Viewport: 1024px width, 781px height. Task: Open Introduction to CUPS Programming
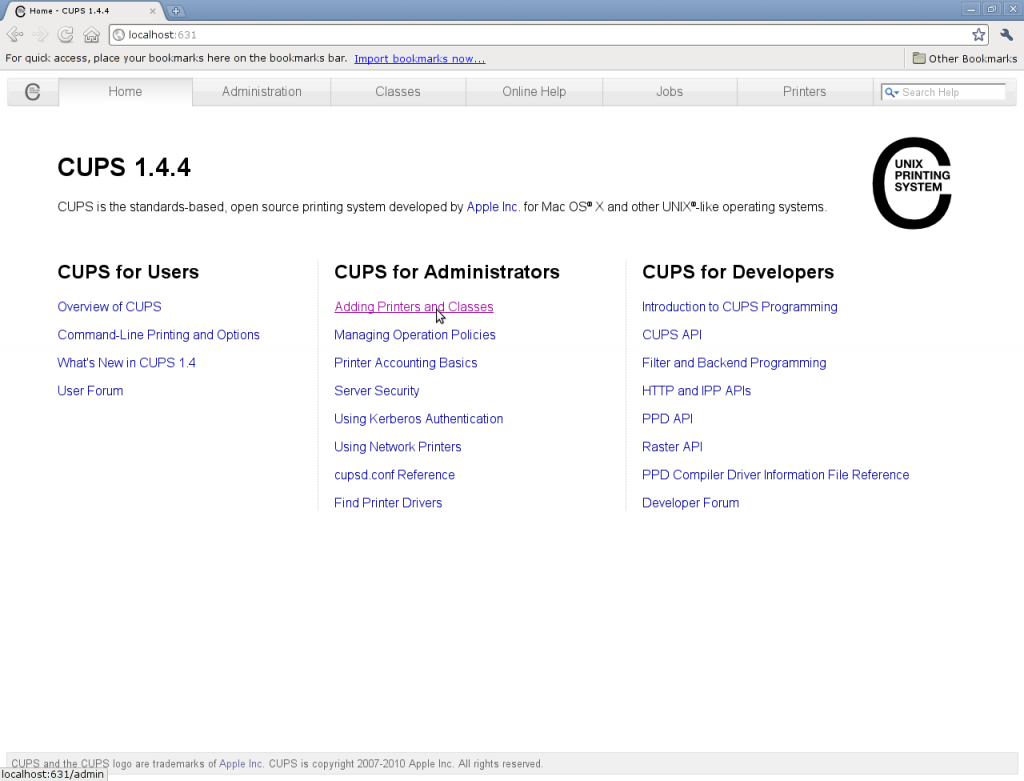point(739,307)
